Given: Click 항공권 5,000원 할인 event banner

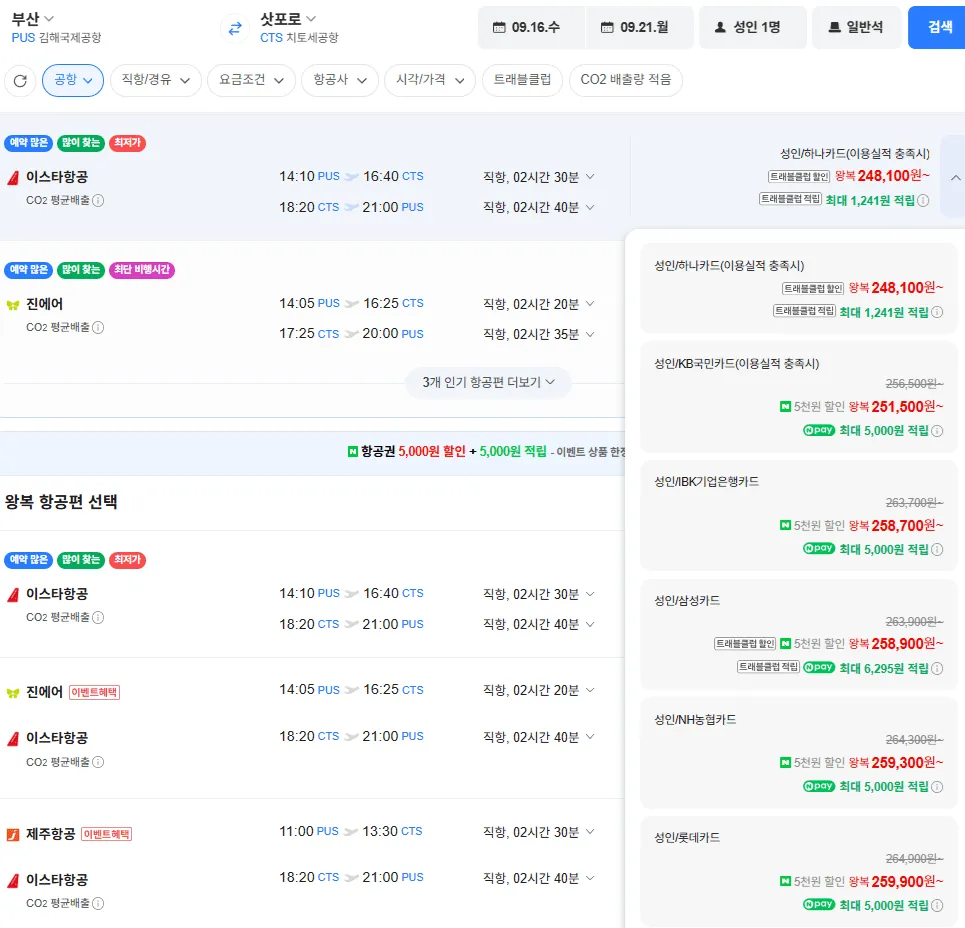Looking at the screenshot, I should [312, 452].
